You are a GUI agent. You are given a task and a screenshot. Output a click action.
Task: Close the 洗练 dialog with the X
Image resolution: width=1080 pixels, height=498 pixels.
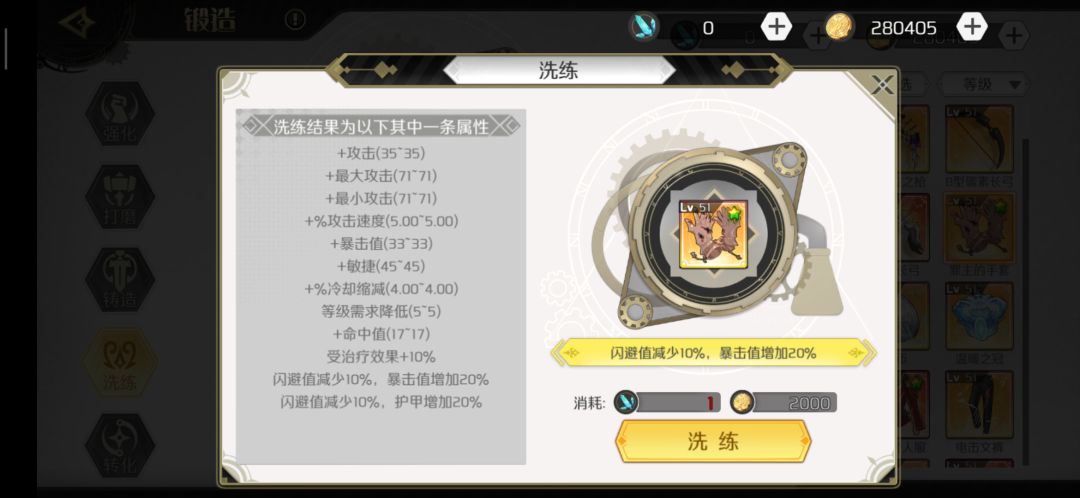[x=881, y=85]
